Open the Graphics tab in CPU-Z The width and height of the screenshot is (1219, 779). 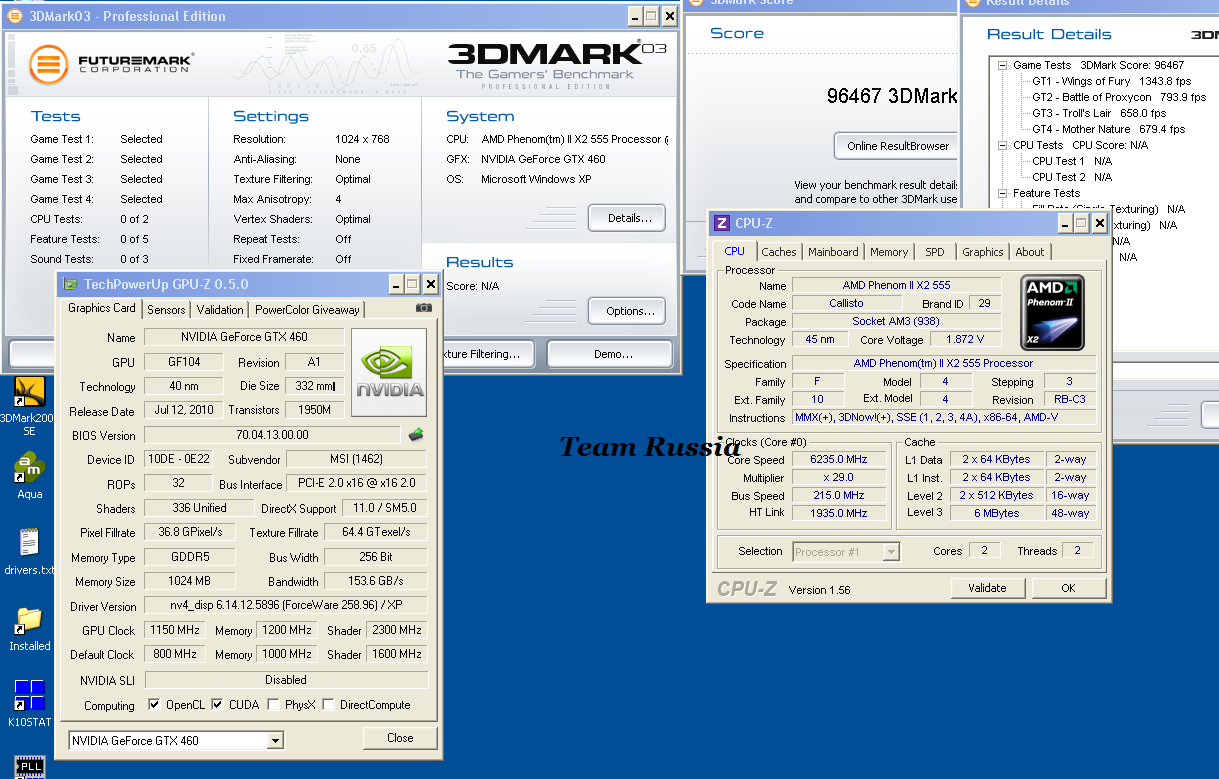pos(983,252)
